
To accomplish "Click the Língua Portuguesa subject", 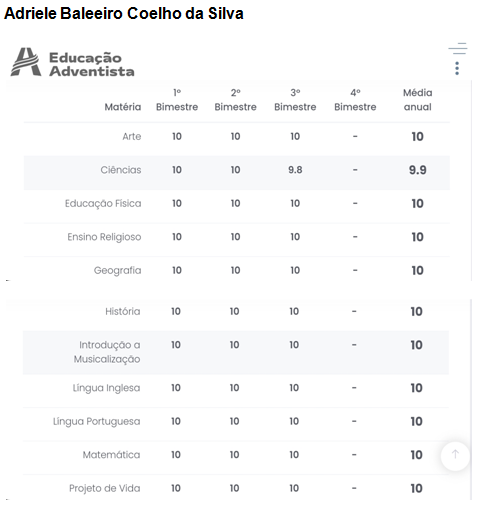I will (96, 422).
